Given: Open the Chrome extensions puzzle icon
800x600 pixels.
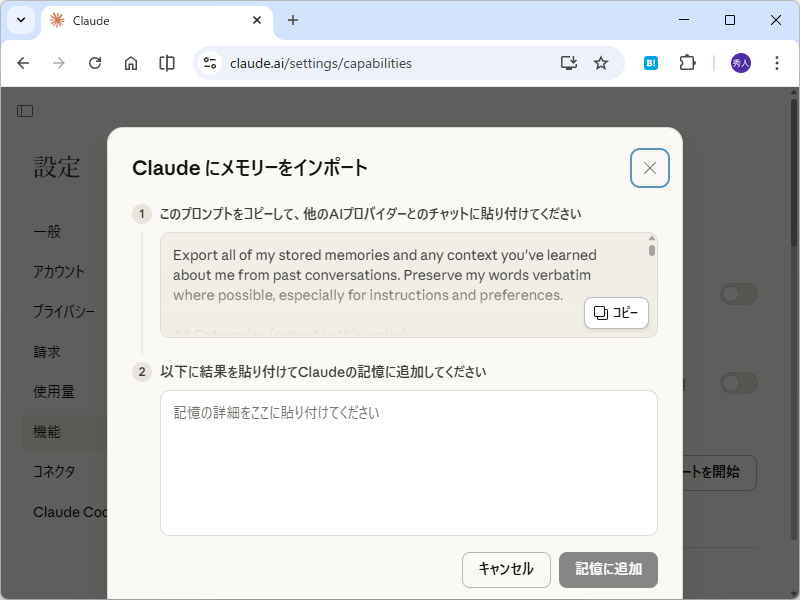Looking at the screenshot, I should click(x=687, y=62).
